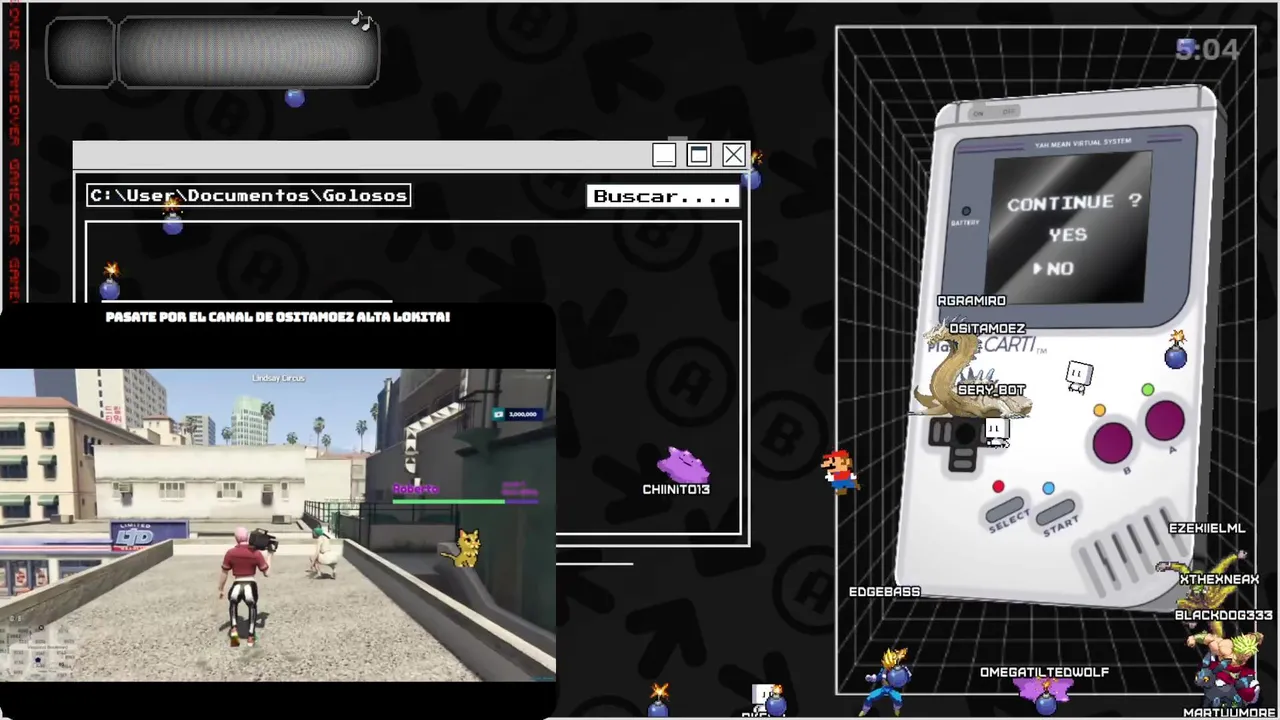
Task: Click the GTA gameplay video thumbnail
Action: (x=278, y=525)
